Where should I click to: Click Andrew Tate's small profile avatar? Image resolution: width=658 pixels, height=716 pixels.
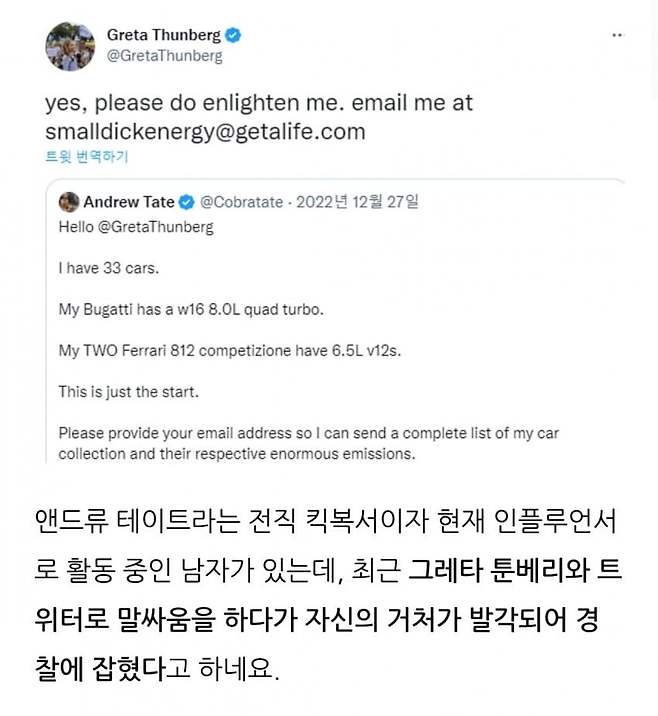tap(69, 202)
